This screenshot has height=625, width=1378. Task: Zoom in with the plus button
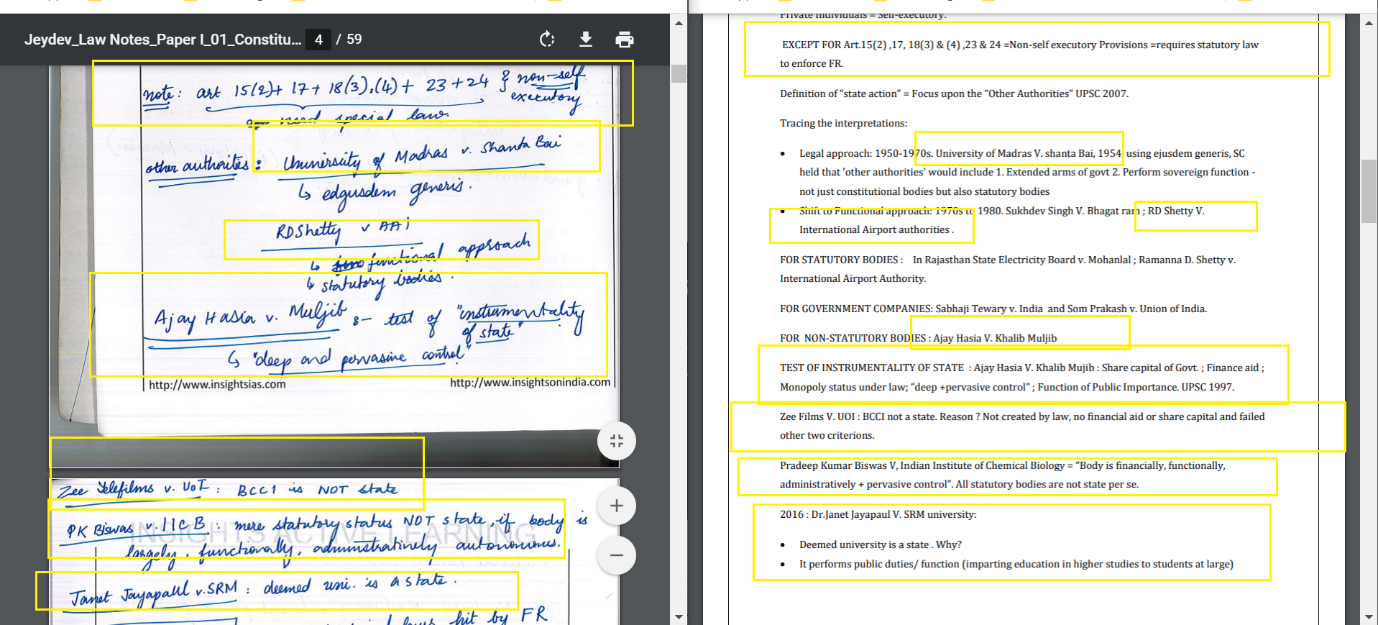[x=616, y=506]
